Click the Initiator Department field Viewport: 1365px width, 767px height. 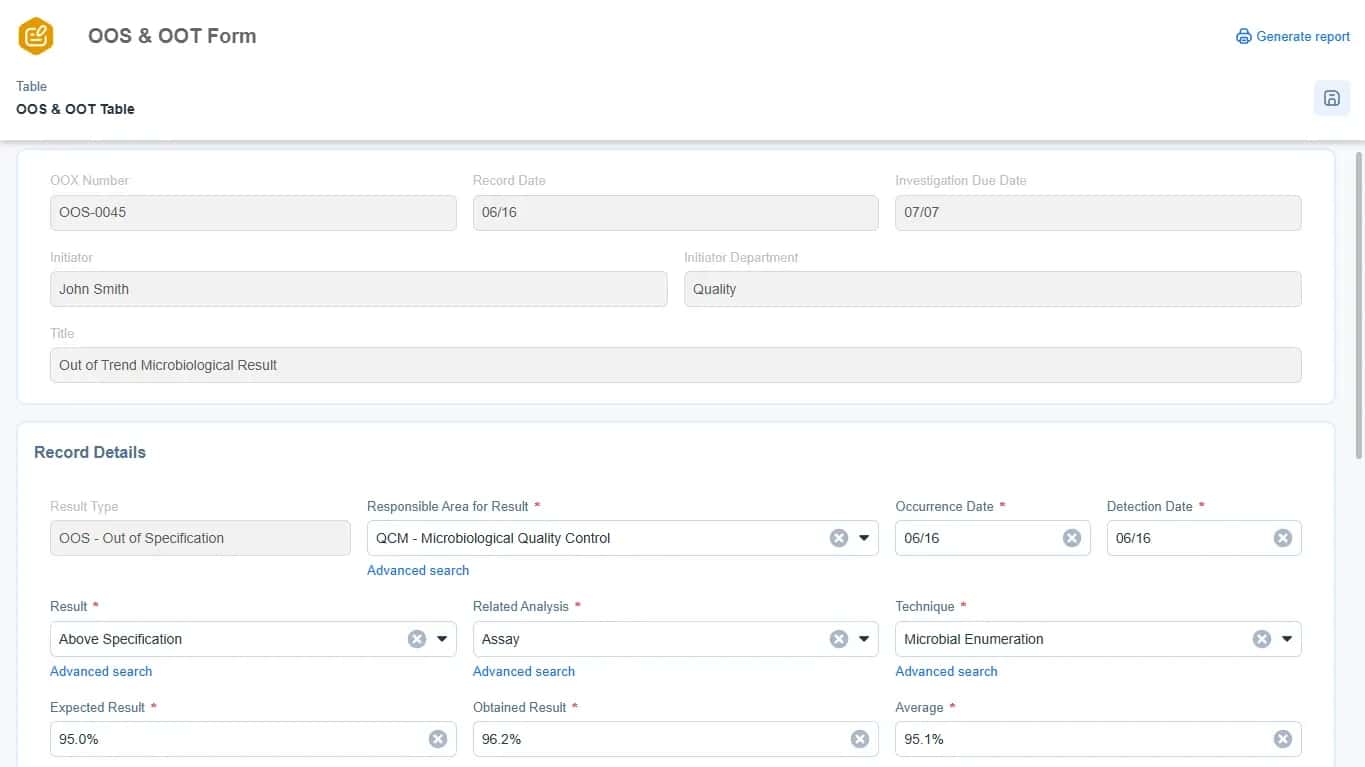993,289
